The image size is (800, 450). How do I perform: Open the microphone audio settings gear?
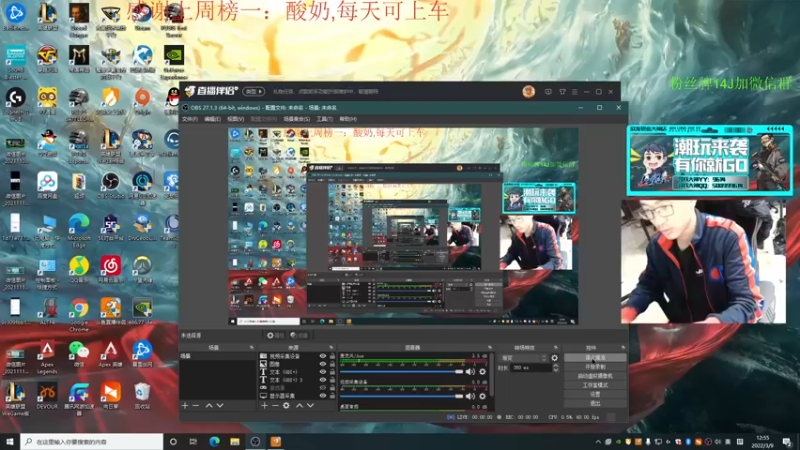[x=482, y=371]
